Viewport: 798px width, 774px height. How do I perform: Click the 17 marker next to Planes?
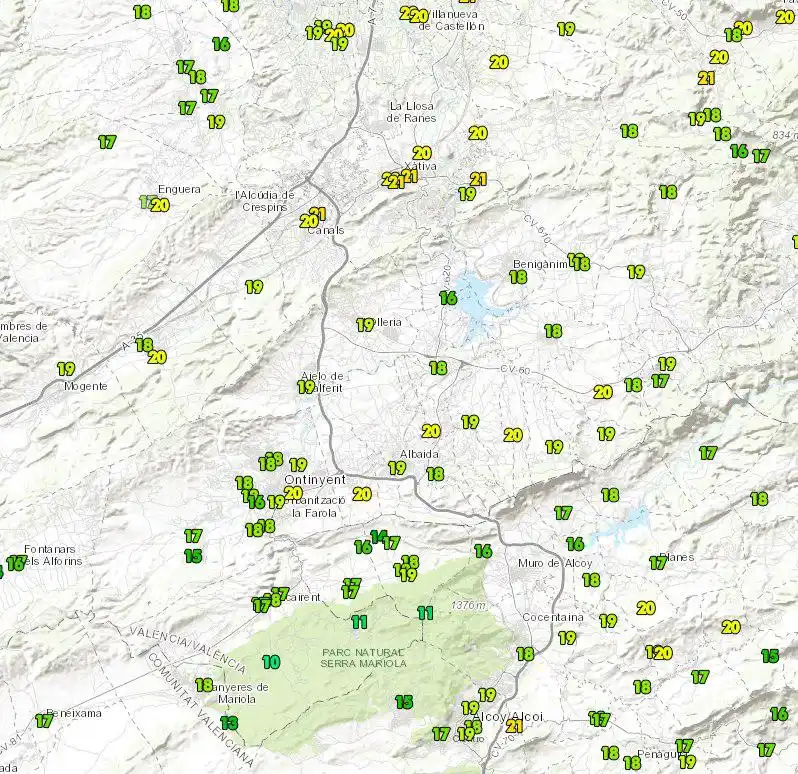[x=658, y=562]
